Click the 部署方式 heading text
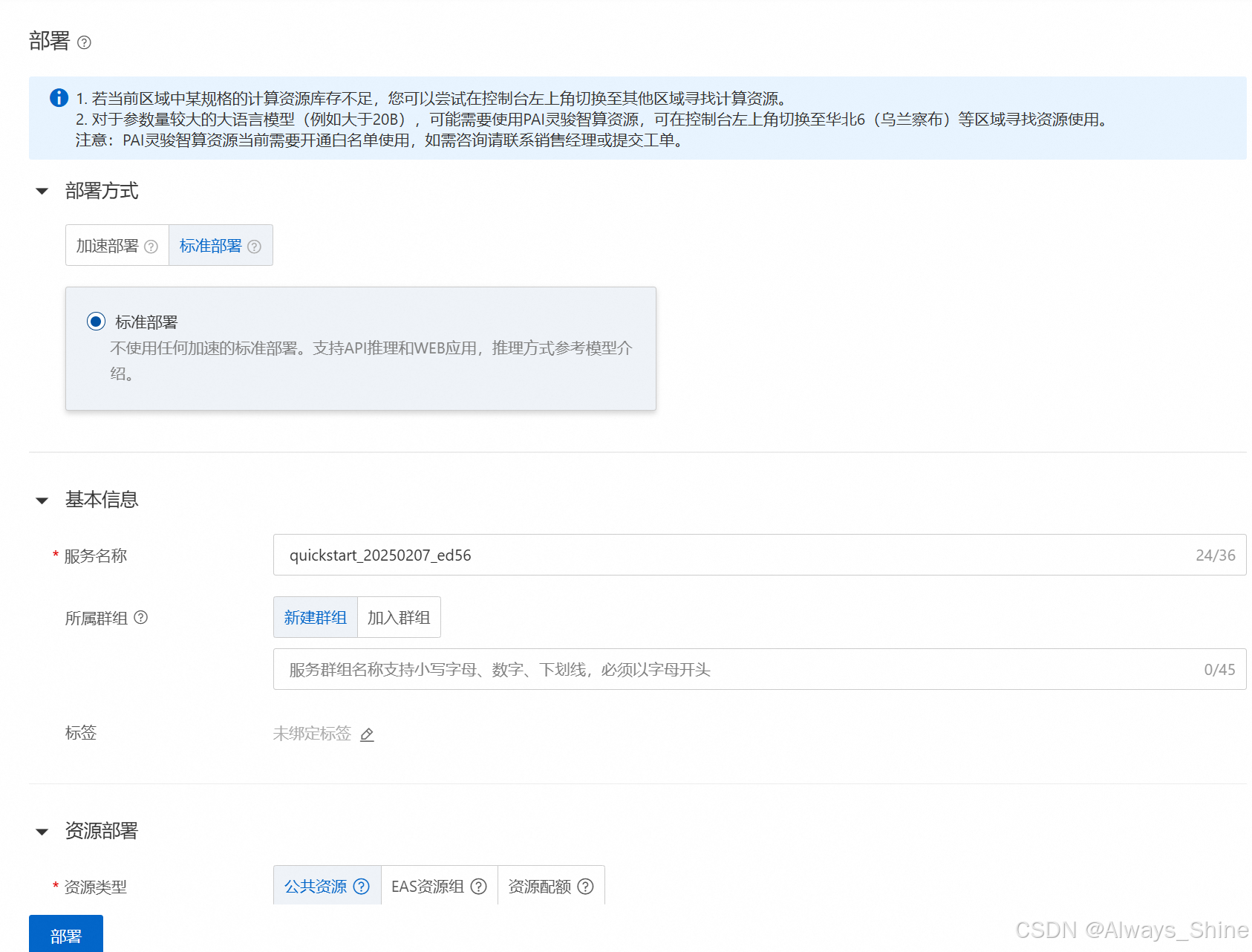 point(102,192)
